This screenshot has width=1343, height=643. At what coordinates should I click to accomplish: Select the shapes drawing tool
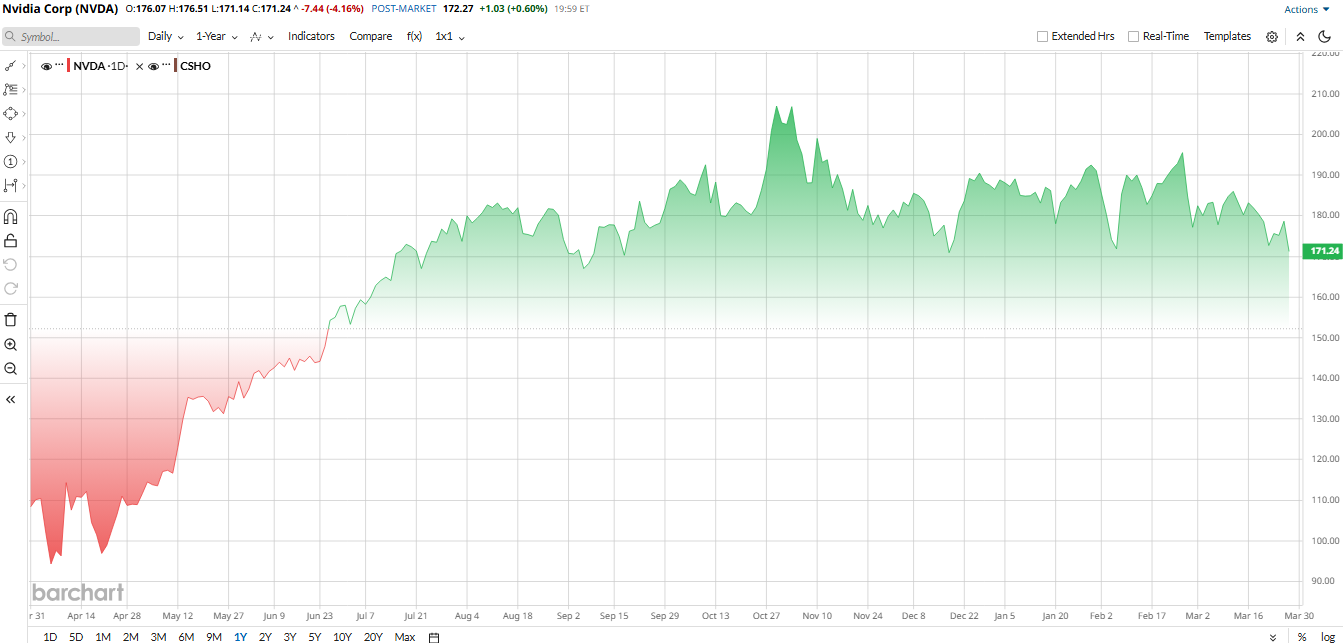point(10,113)
